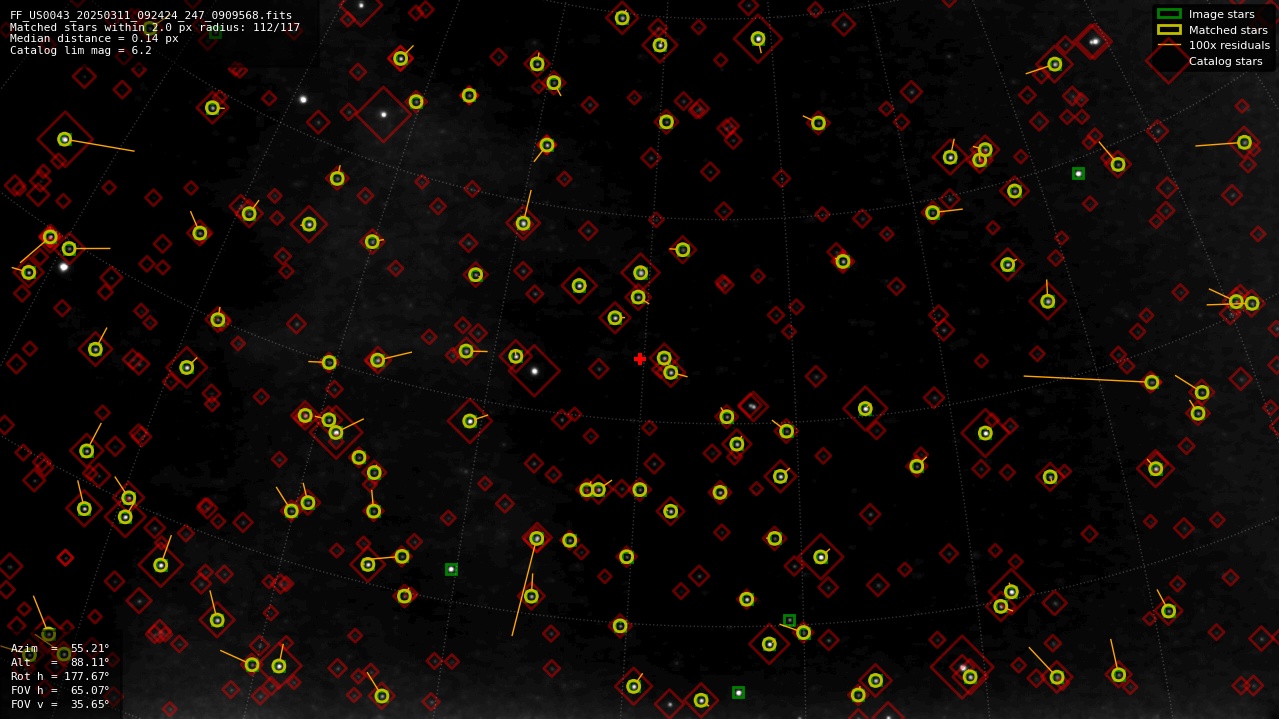Click the yellow Matched stars legend swatch
Image resolution: width=1279 pixels, height=719 pixels.
pyautogui.click(x=1169, y=30)
